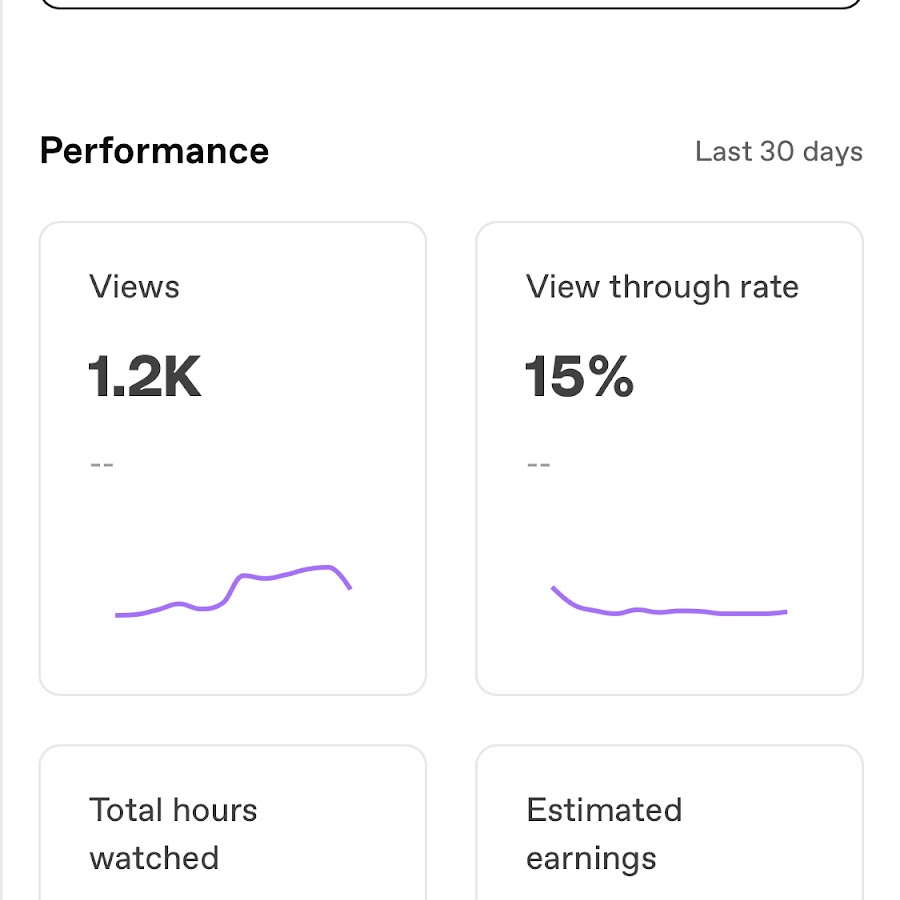Click the outlined button above Performance

pyautogui.click(x=452, y=4)
